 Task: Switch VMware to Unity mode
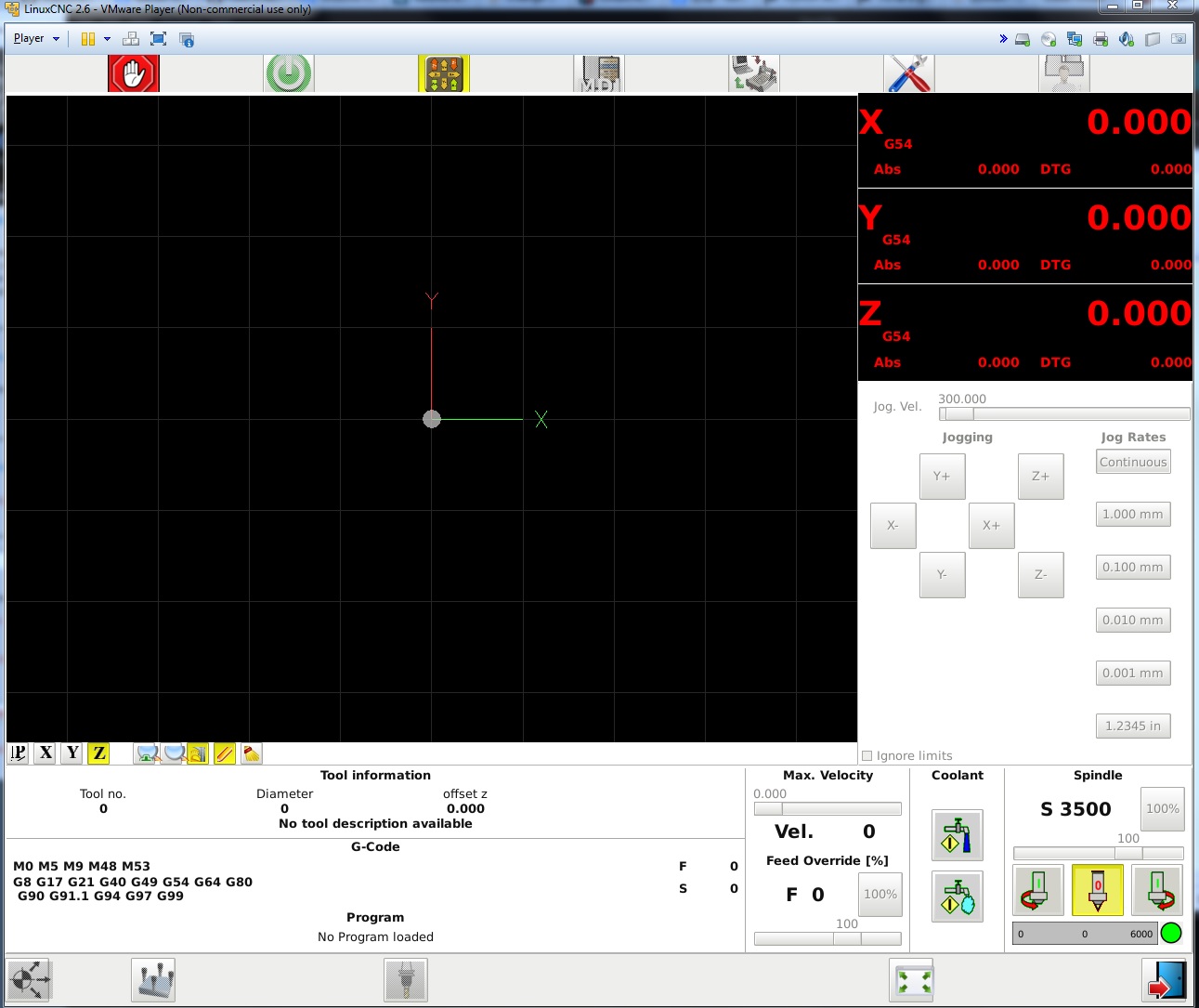[x=187, y=39]
